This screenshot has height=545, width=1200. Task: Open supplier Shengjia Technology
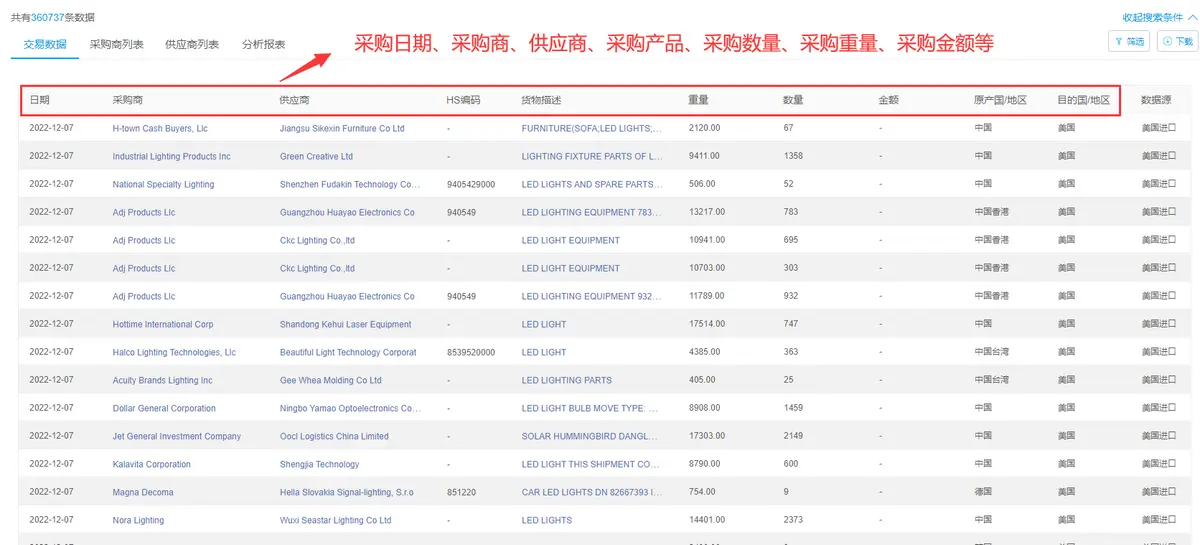pos(319,464)
